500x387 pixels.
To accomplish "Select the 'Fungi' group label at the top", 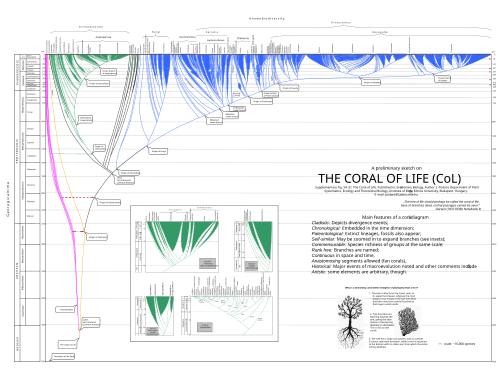I will [x=156, y=32].
